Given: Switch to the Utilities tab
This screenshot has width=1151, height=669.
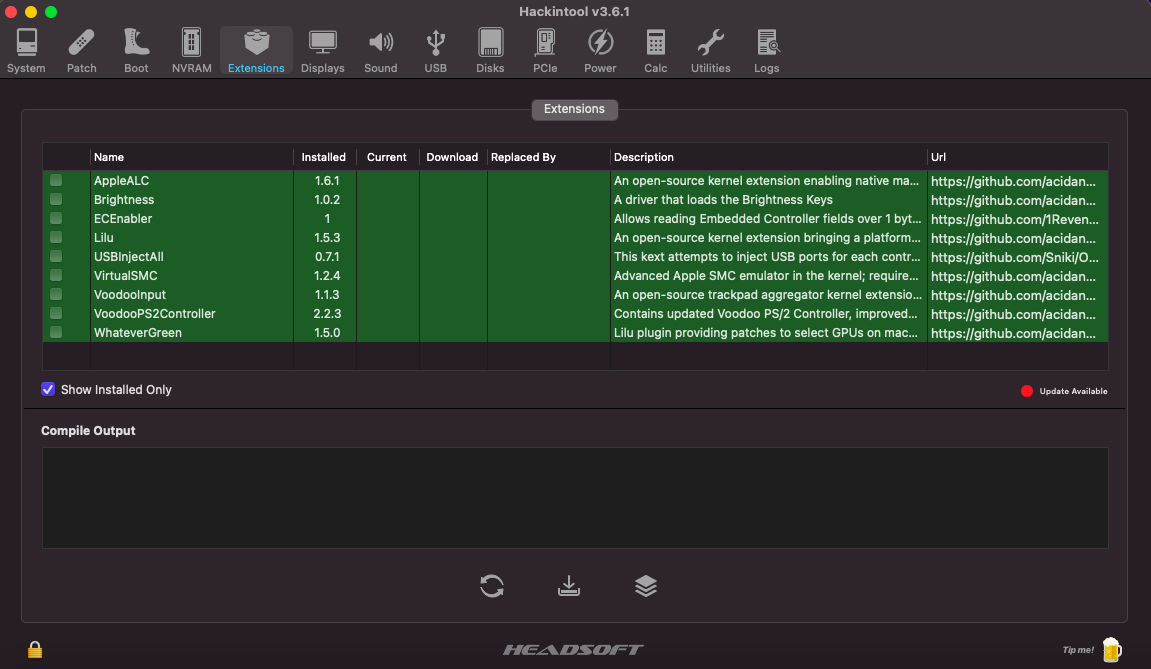Looking at the screenshot, I should [710, 51].
